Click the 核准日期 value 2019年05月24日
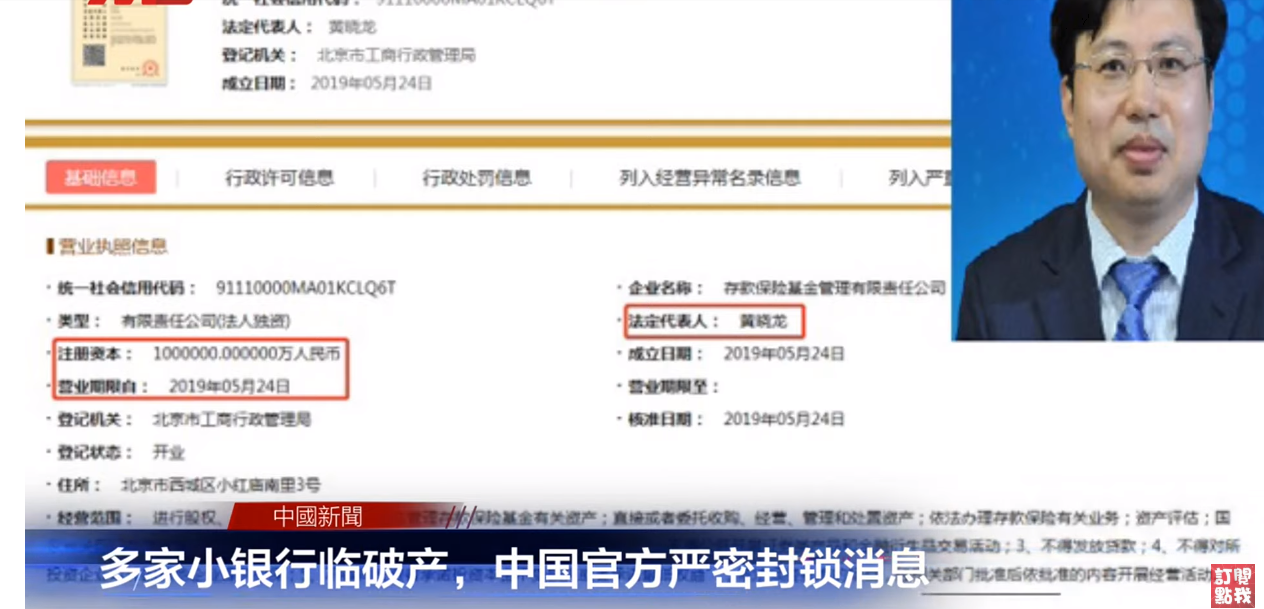This screenshot has width=1264, height=609. tap(784, 419)
